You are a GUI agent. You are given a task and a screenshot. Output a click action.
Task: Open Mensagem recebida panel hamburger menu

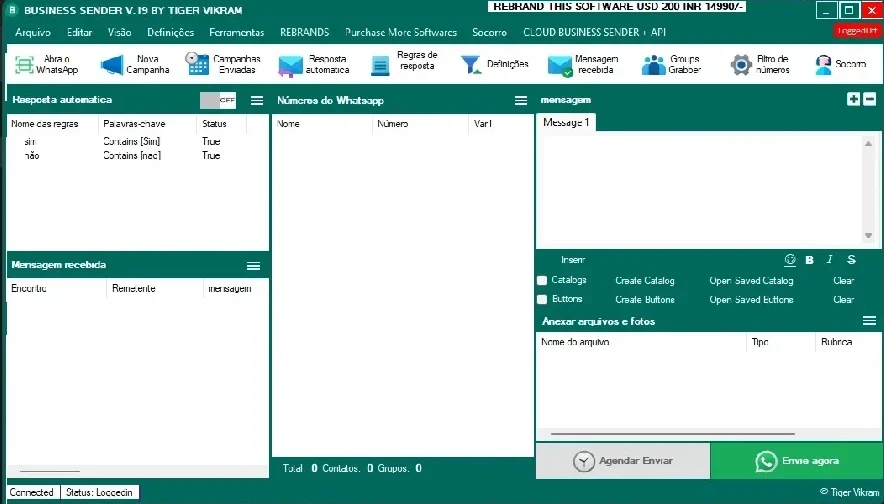coord(254,266)
